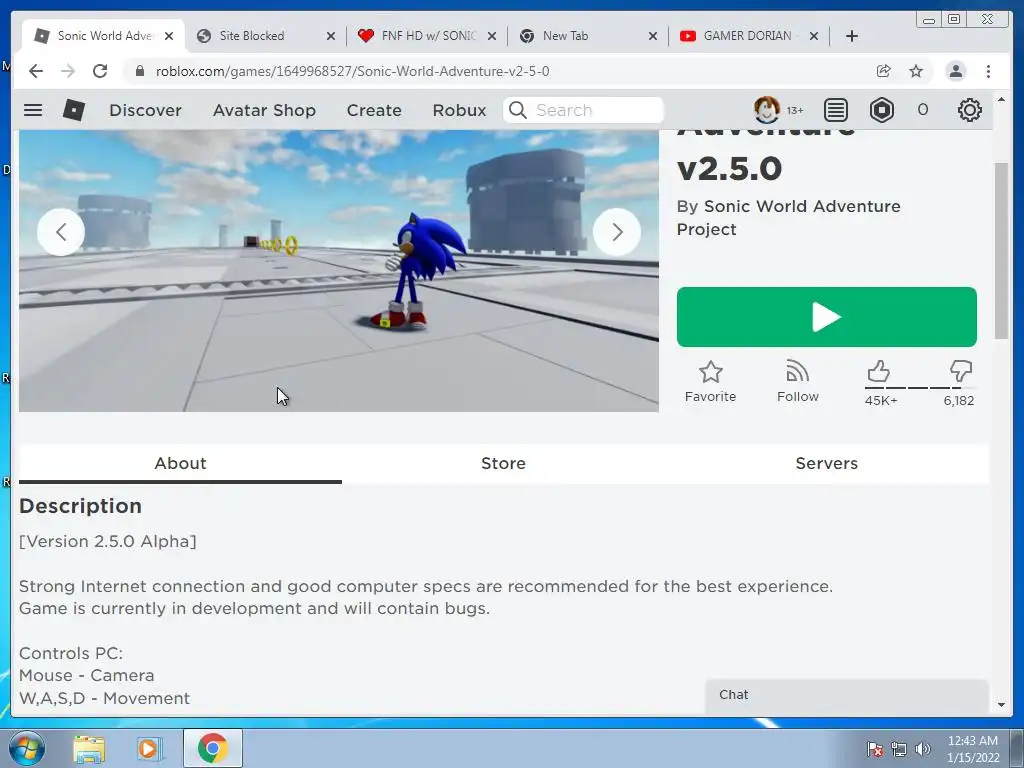Close the New Tab tab
Viewport: 1024px width, 768px height.
click(x=653, y=36)
